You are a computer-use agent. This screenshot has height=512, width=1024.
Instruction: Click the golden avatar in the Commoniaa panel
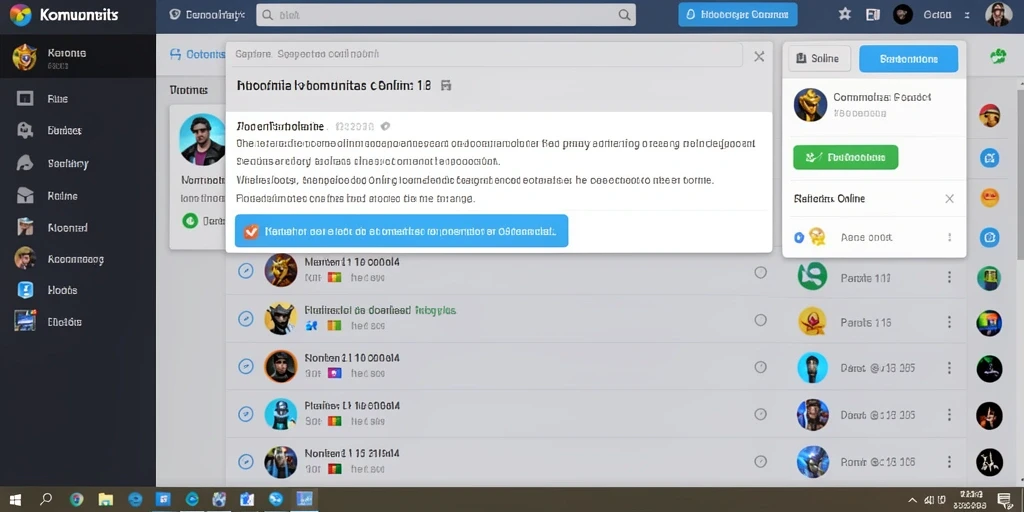click(x=810, y=104)
